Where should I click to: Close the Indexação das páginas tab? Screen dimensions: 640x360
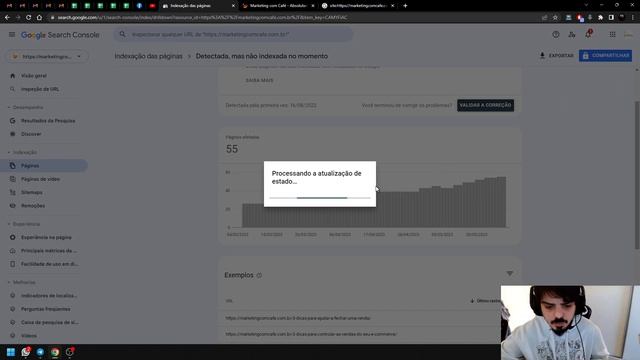pos(233,6)
